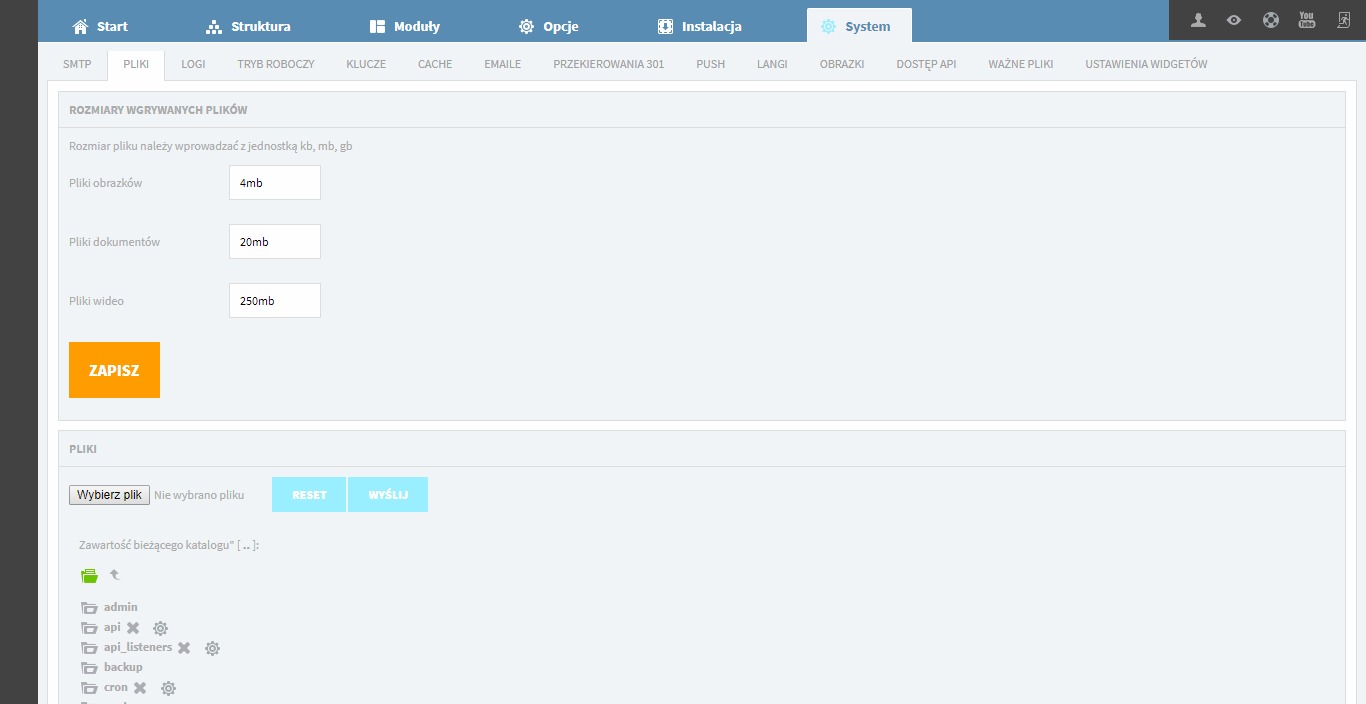Click the RESET button
The height and width of the screenshot is (704, 1366).
click(309, 495)
